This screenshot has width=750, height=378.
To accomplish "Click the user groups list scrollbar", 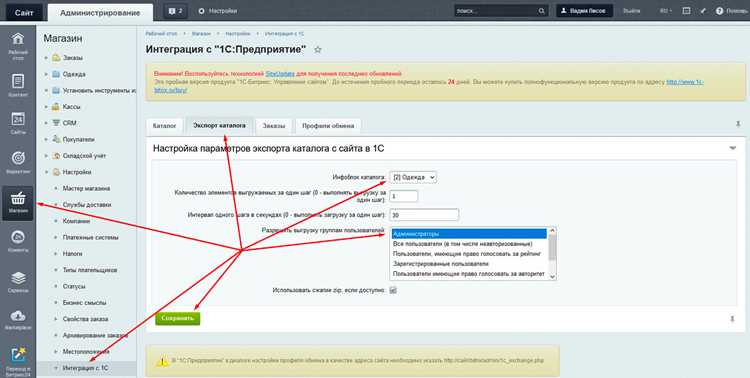I will 552,254.
